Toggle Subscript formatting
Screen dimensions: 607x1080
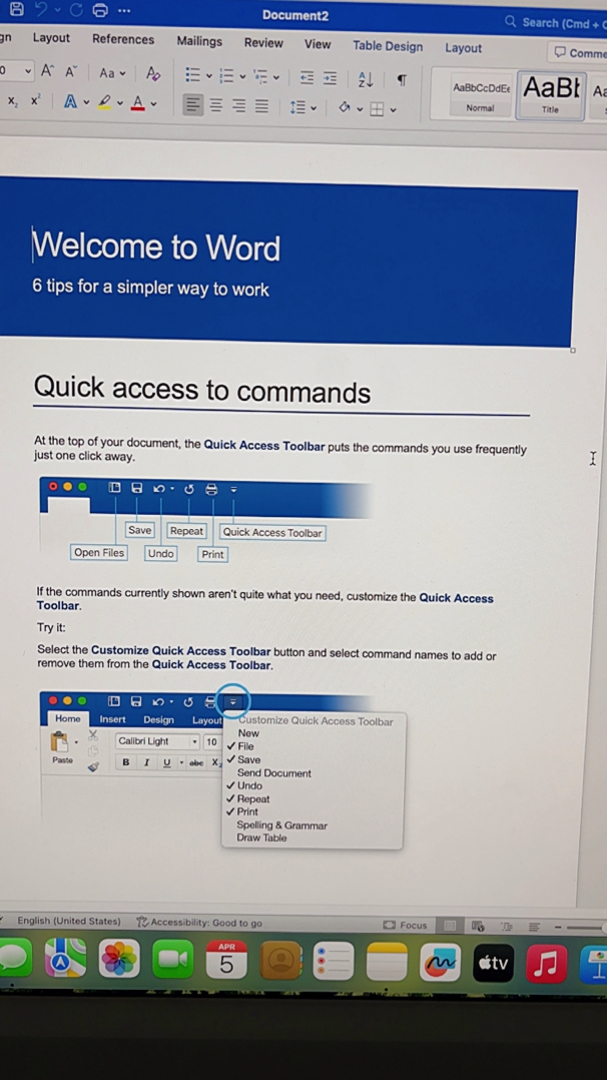click(x=13, y=101)
